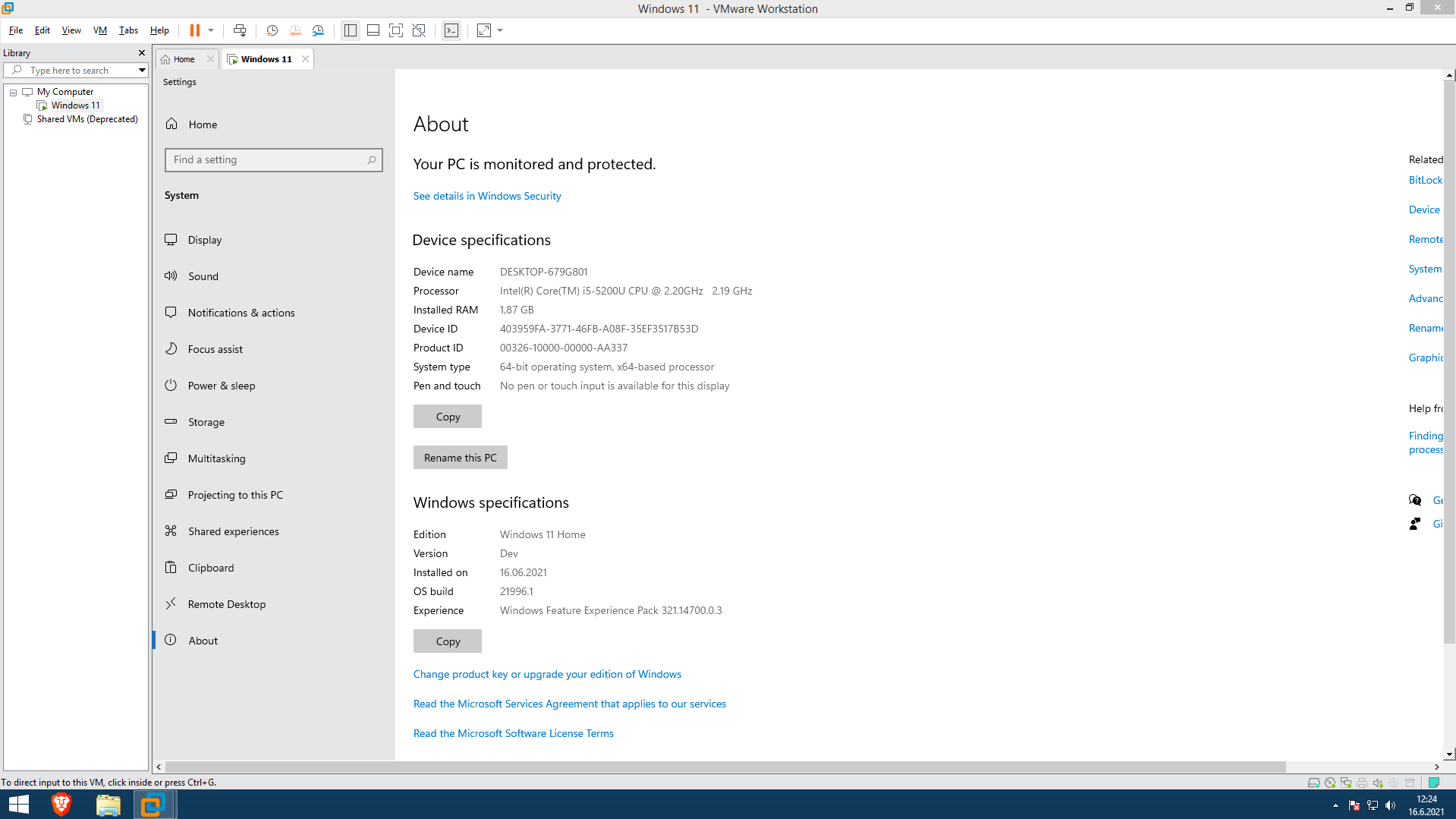Click the sound card status icon

1378,783
